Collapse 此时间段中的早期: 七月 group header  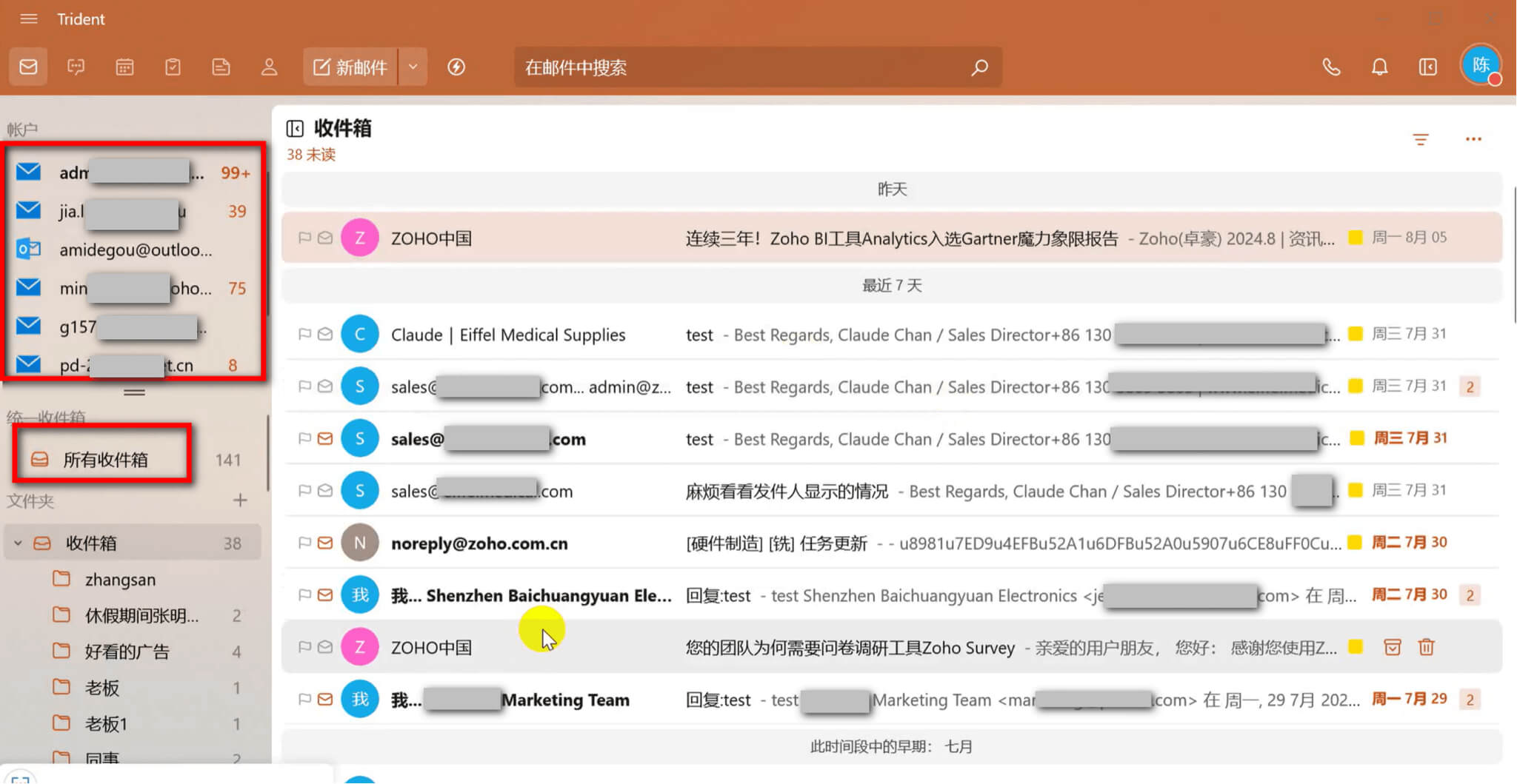(x=891, y=746)
